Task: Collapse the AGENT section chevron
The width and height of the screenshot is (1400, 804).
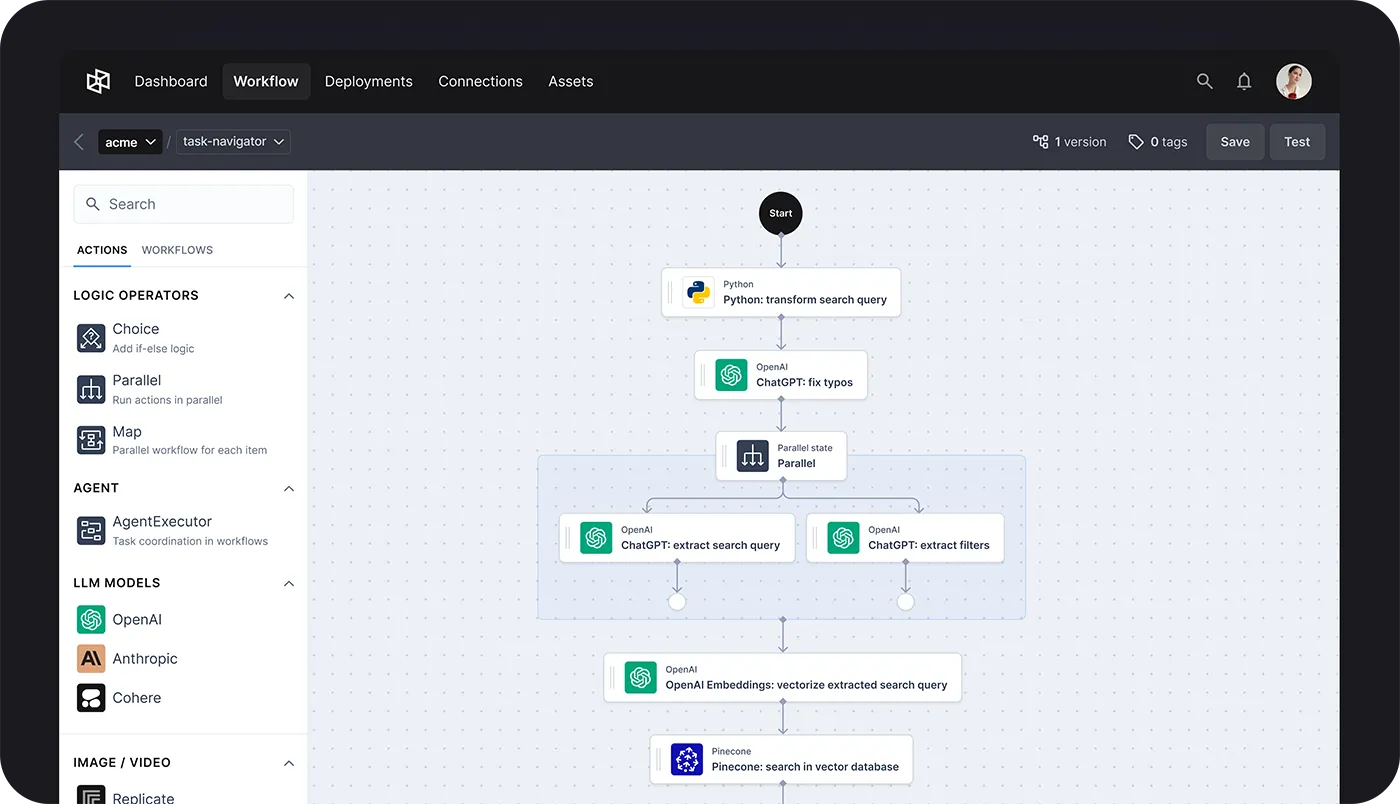Action: [x=288, y=488]
